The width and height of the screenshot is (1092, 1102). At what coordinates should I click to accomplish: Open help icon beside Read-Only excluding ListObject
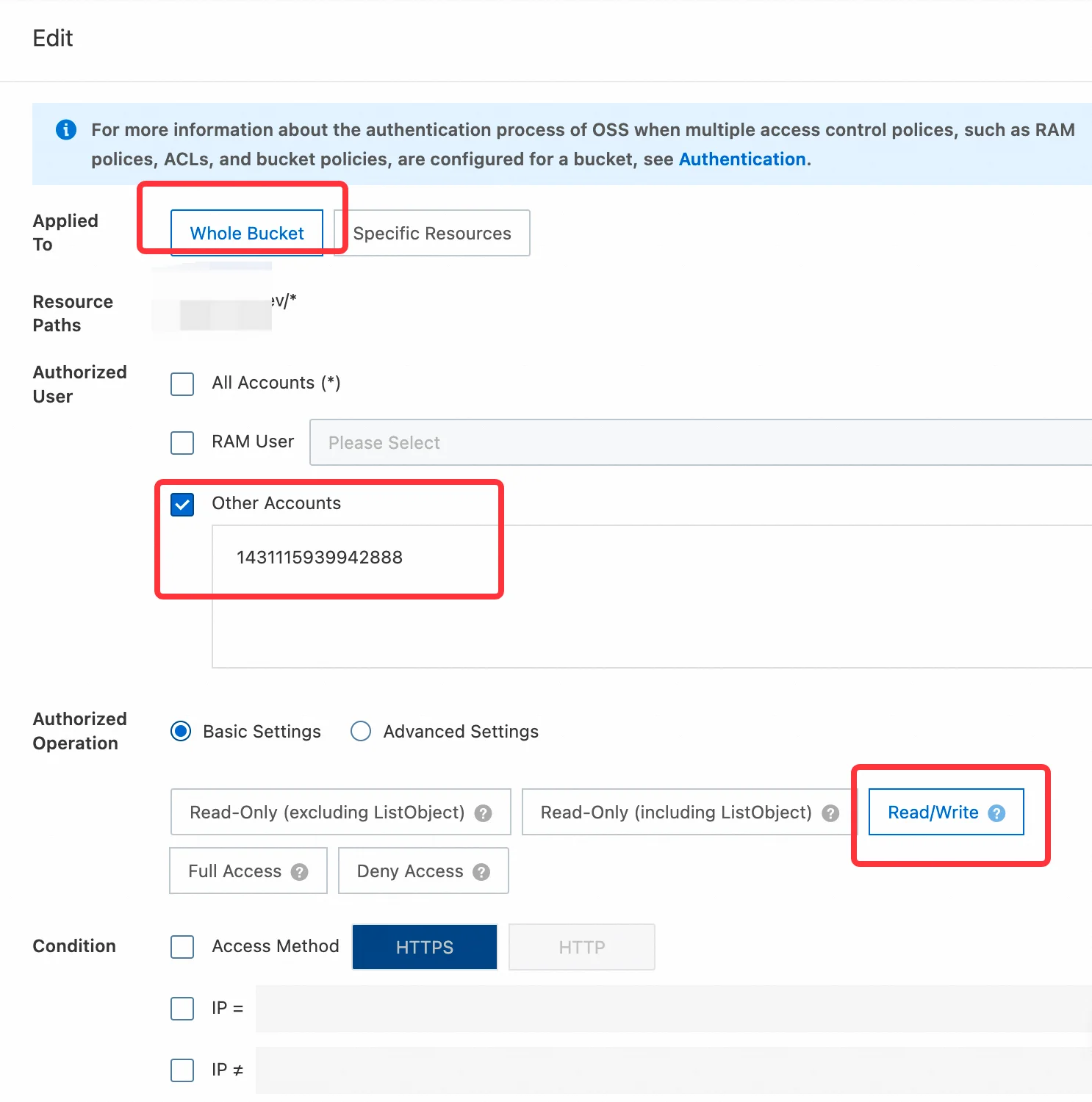click(x=483, y=813)
